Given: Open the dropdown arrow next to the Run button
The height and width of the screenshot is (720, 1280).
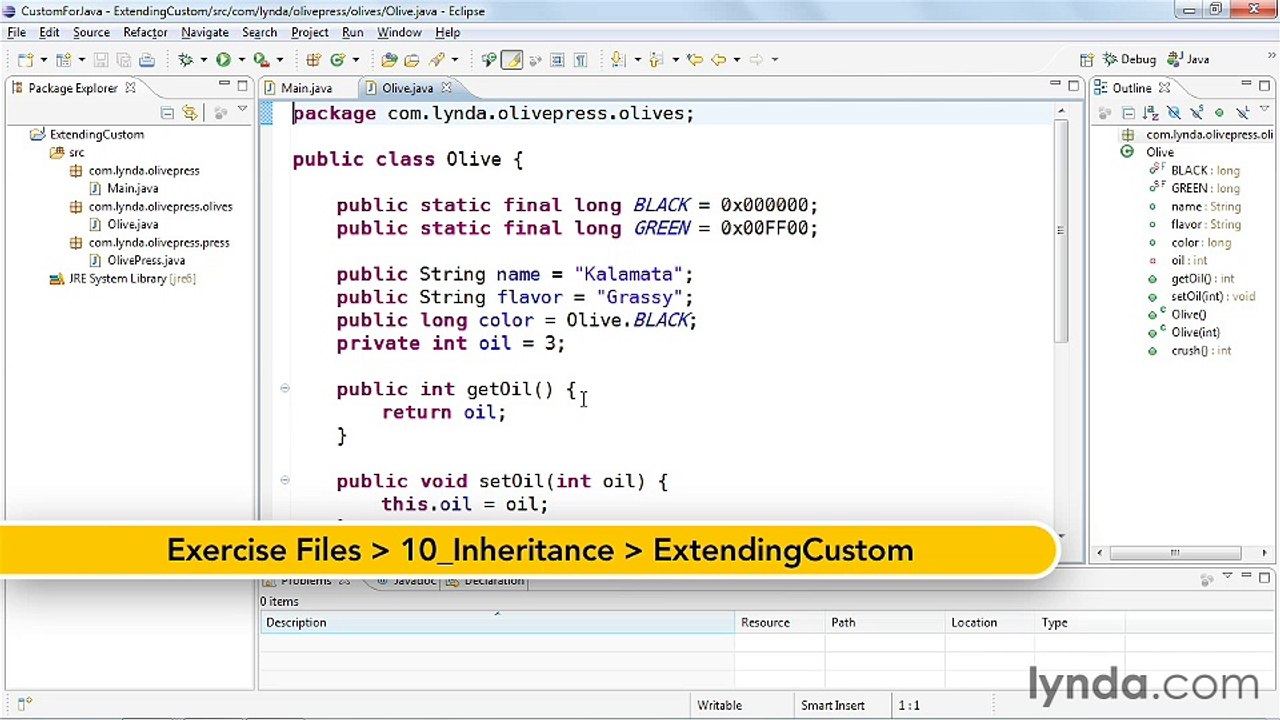Looking at the screenshot, I should click(x=242, y=60).
